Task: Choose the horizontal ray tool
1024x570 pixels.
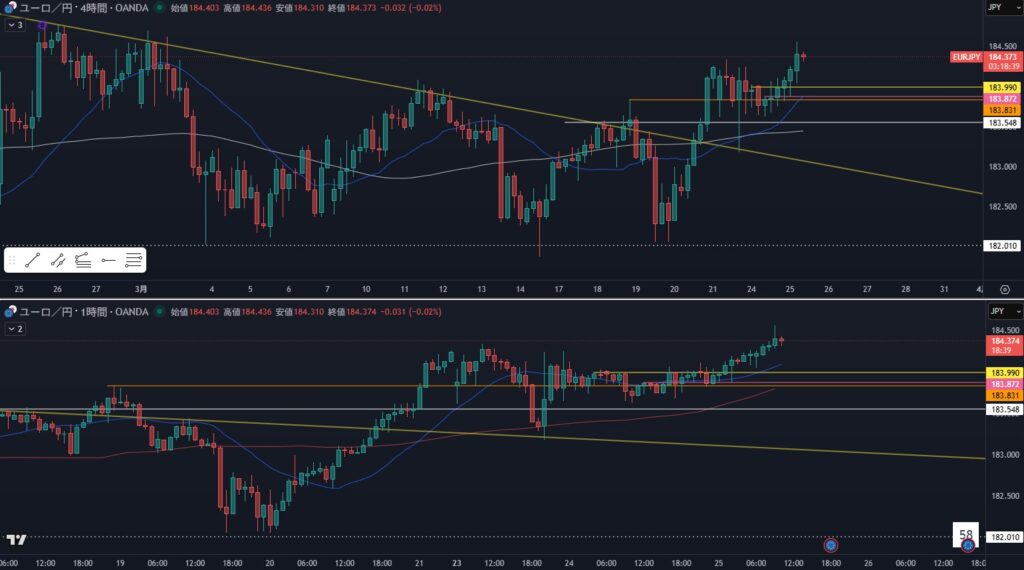Action: pos(109,260)
